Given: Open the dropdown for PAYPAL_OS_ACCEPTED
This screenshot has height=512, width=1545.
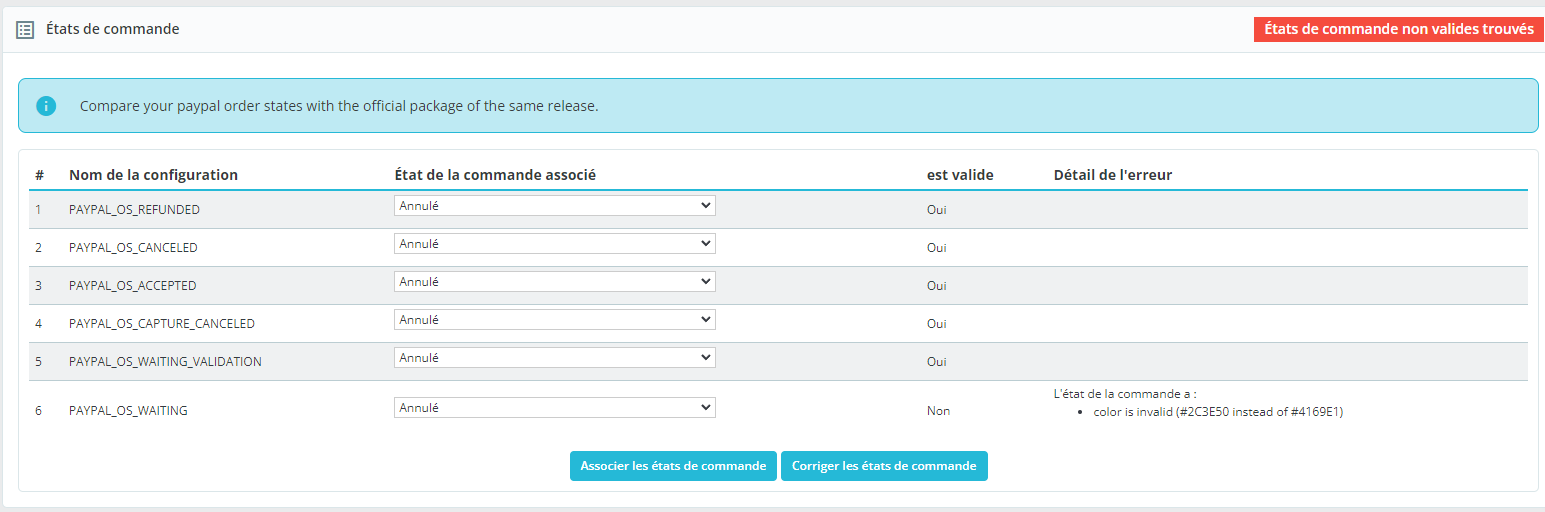Looking at the screenshot, I should click(x=555, y=281).
